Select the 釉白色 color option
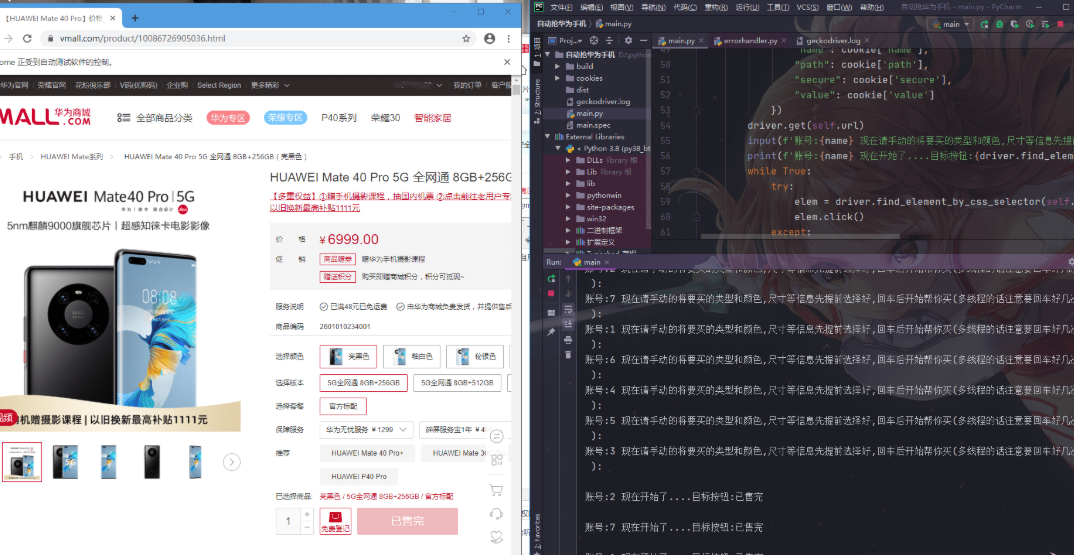This screenshot has width=1074, height=555. coord(412,356)
